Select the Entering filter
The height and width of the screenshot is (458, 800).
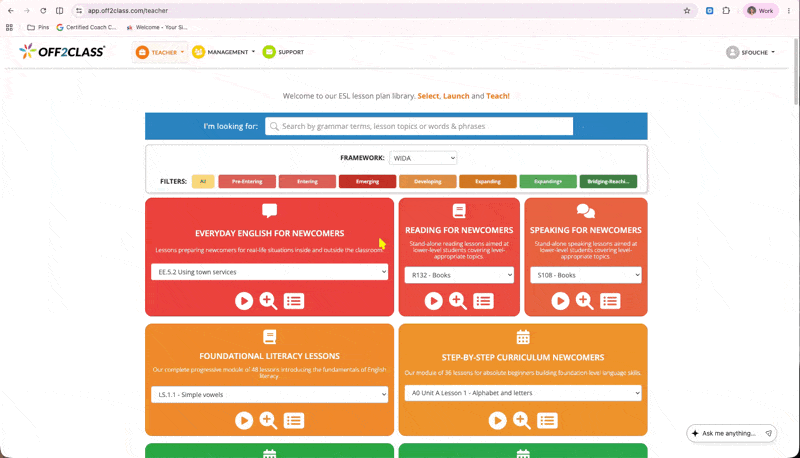pyautogui.click(x=307, y=182)
